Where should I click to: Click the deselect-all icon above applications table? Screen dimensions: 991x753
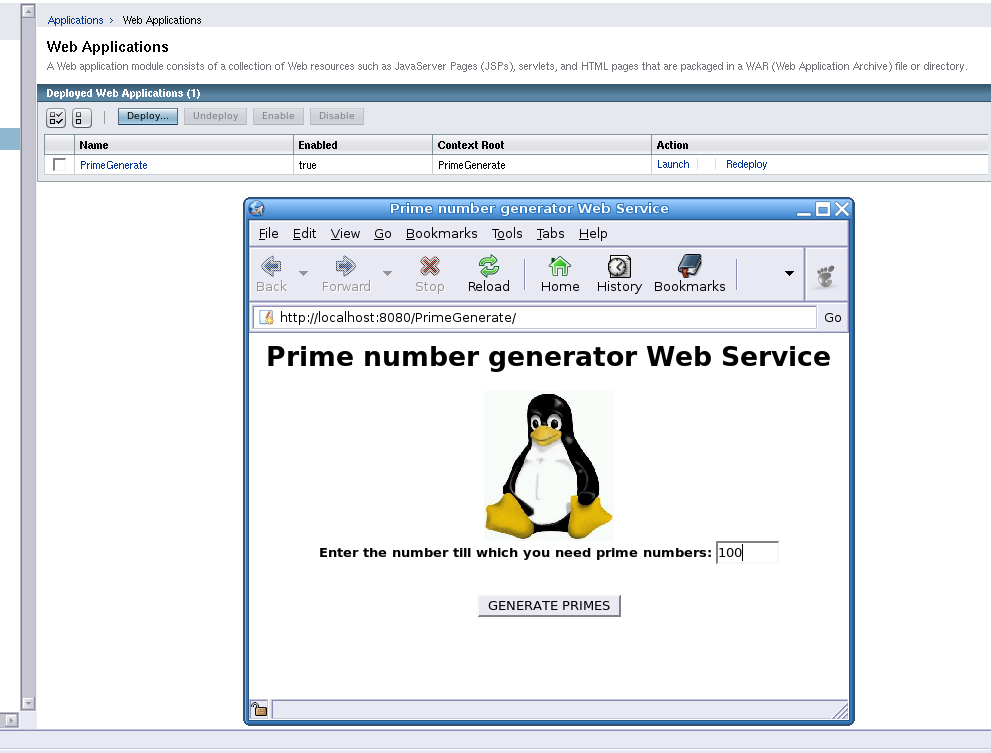click(x=81, y=117)
